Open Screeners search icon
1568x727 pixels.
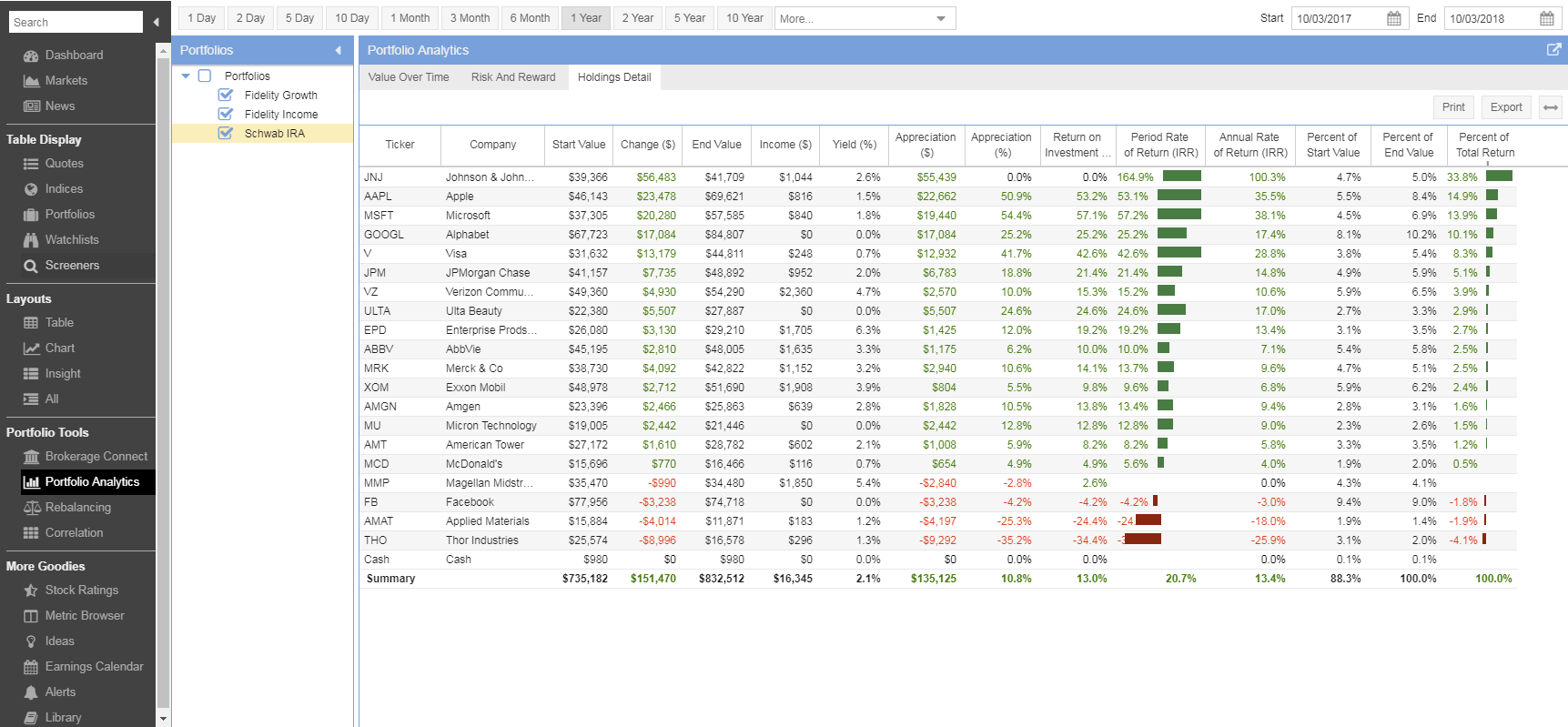coord(31,266)
